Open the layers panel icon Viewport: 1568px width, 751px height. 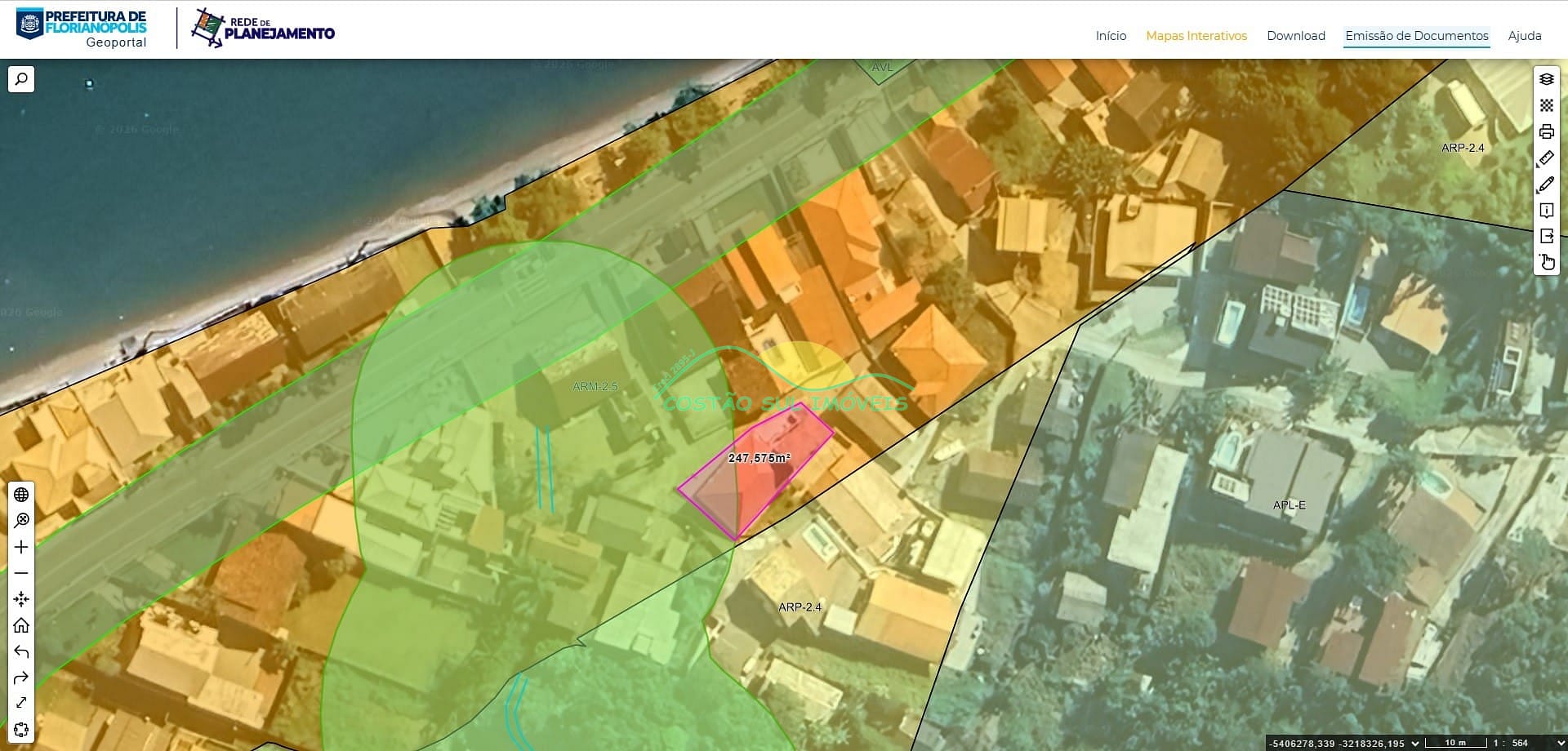pos(1546,79)
